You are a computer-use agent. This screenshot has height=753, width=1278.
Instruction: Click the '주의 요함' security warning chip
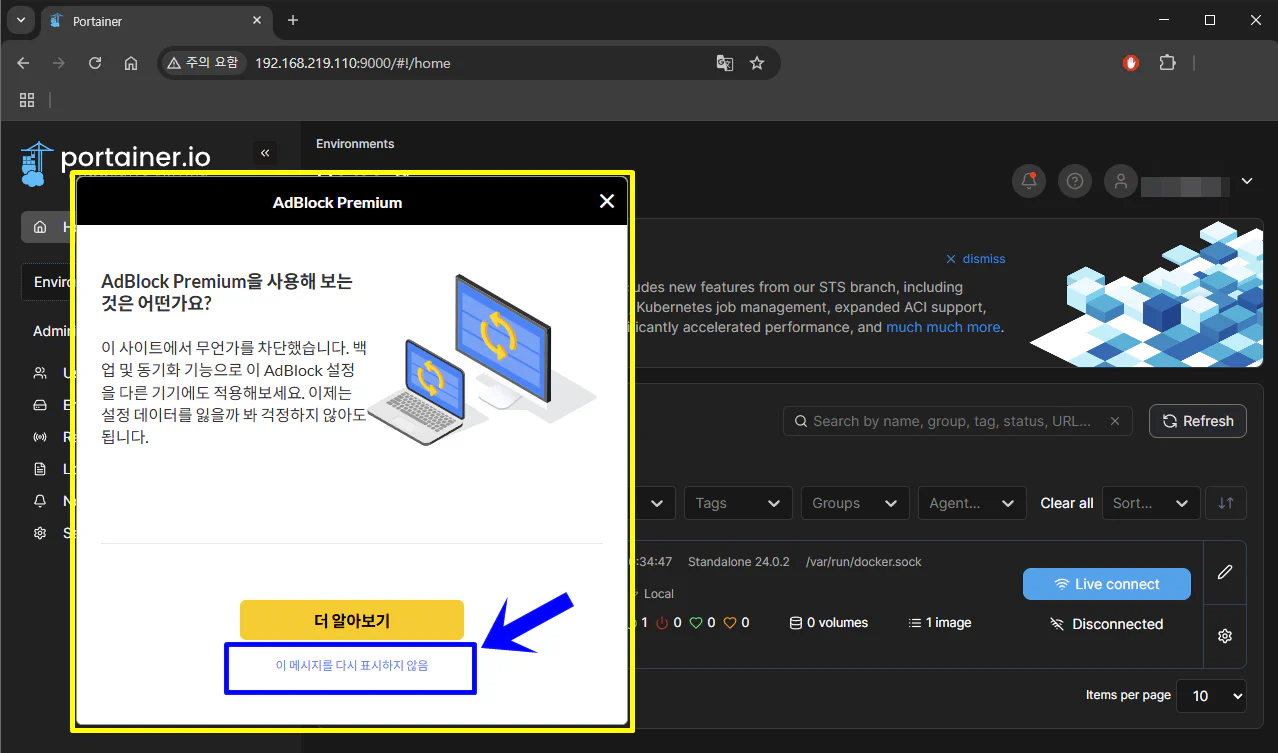pos(204,63)
